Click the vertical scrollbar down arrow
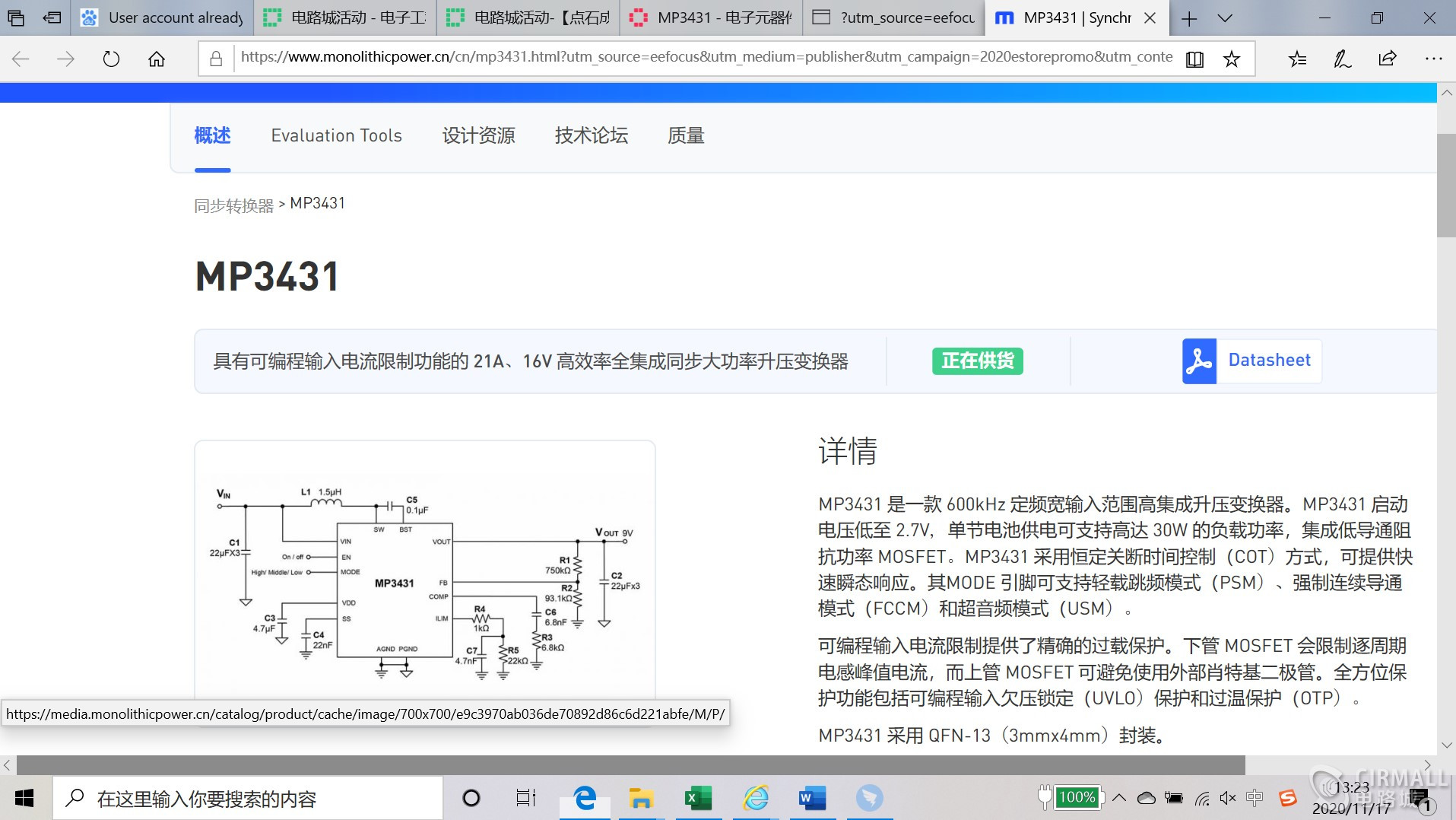This screenshot has height=820, width=1456. pos(1445,745)
